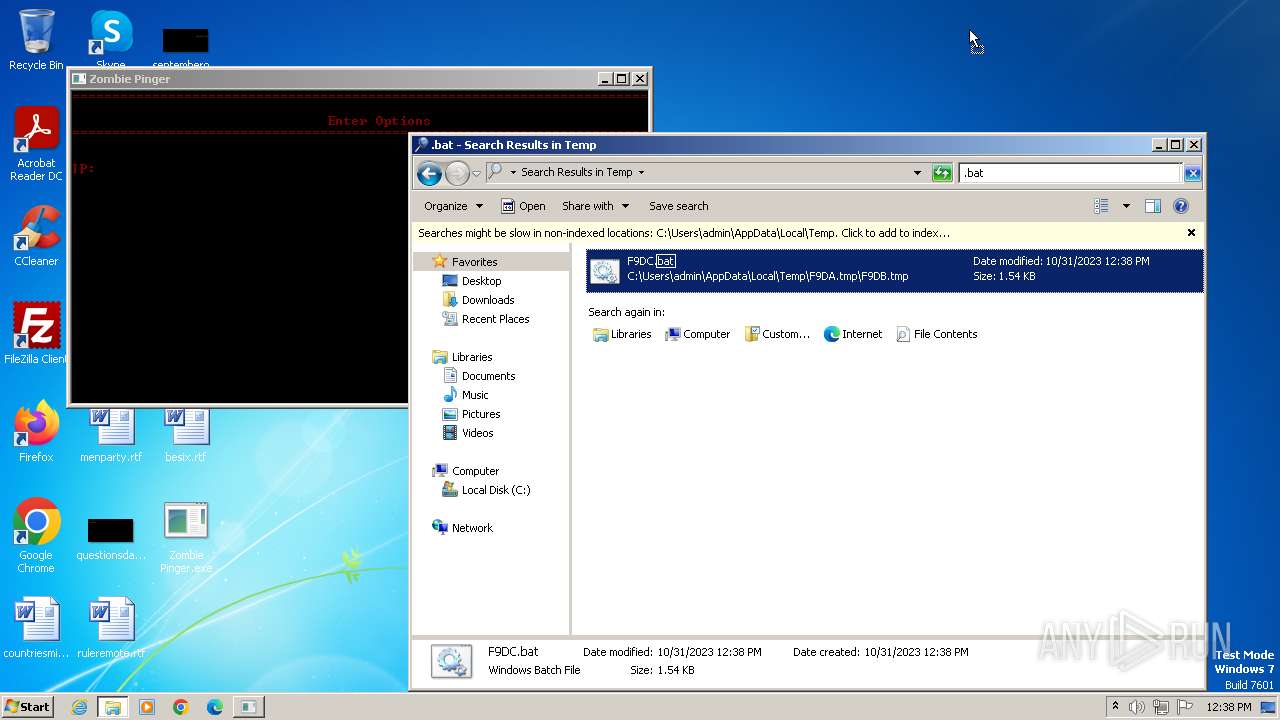Select the Zombie Pinger.exe desktop file
This screenshot has width=1280, height=720.
[186, 536]
